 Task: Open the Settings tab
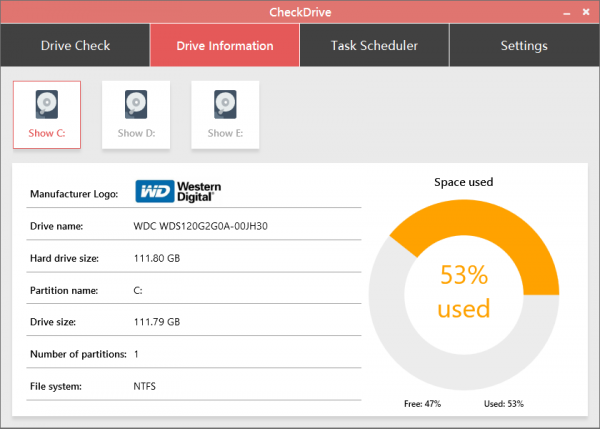[523, 46]
